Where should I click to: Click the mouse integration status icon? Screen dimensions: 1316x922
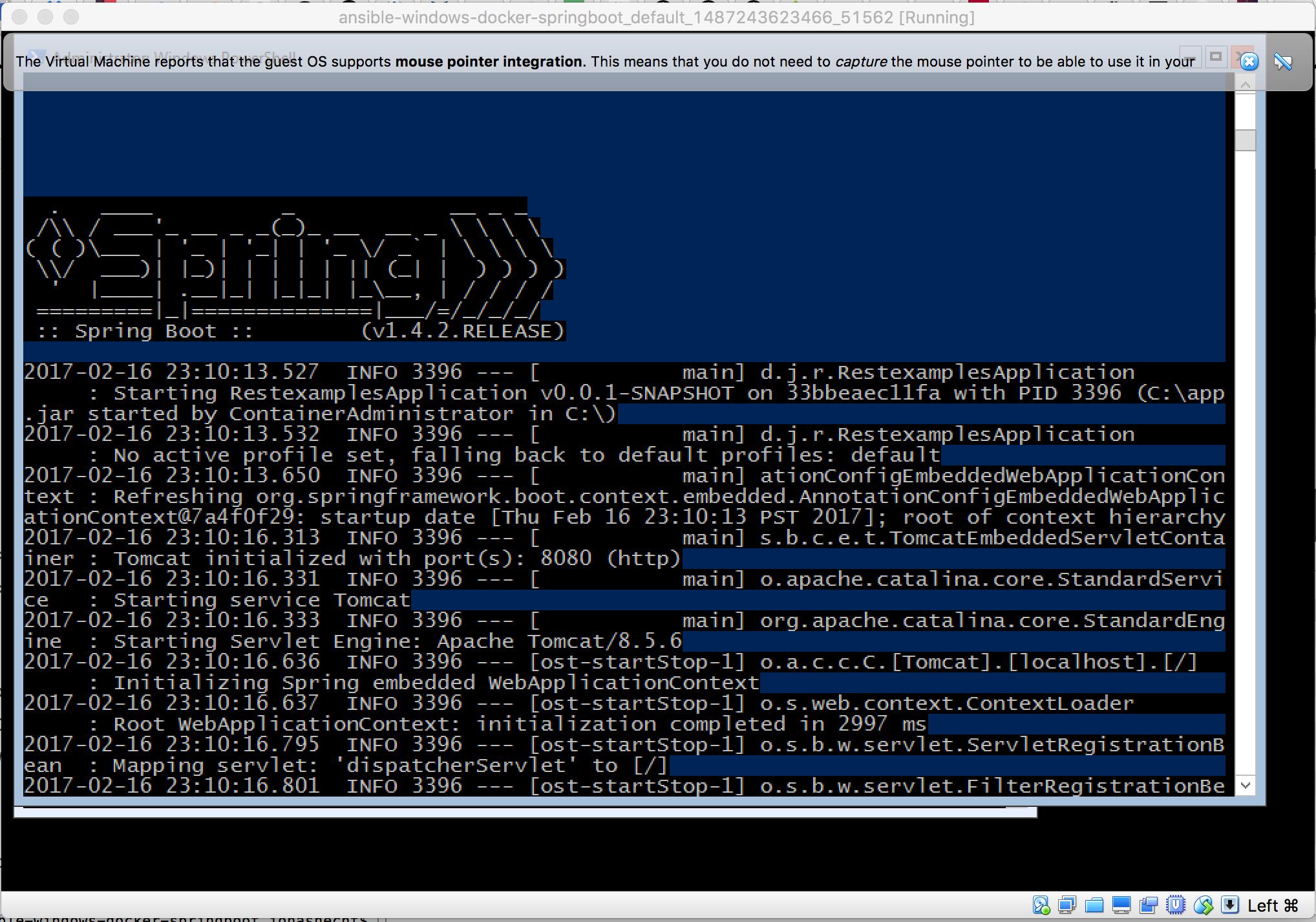click(1203, 905)
